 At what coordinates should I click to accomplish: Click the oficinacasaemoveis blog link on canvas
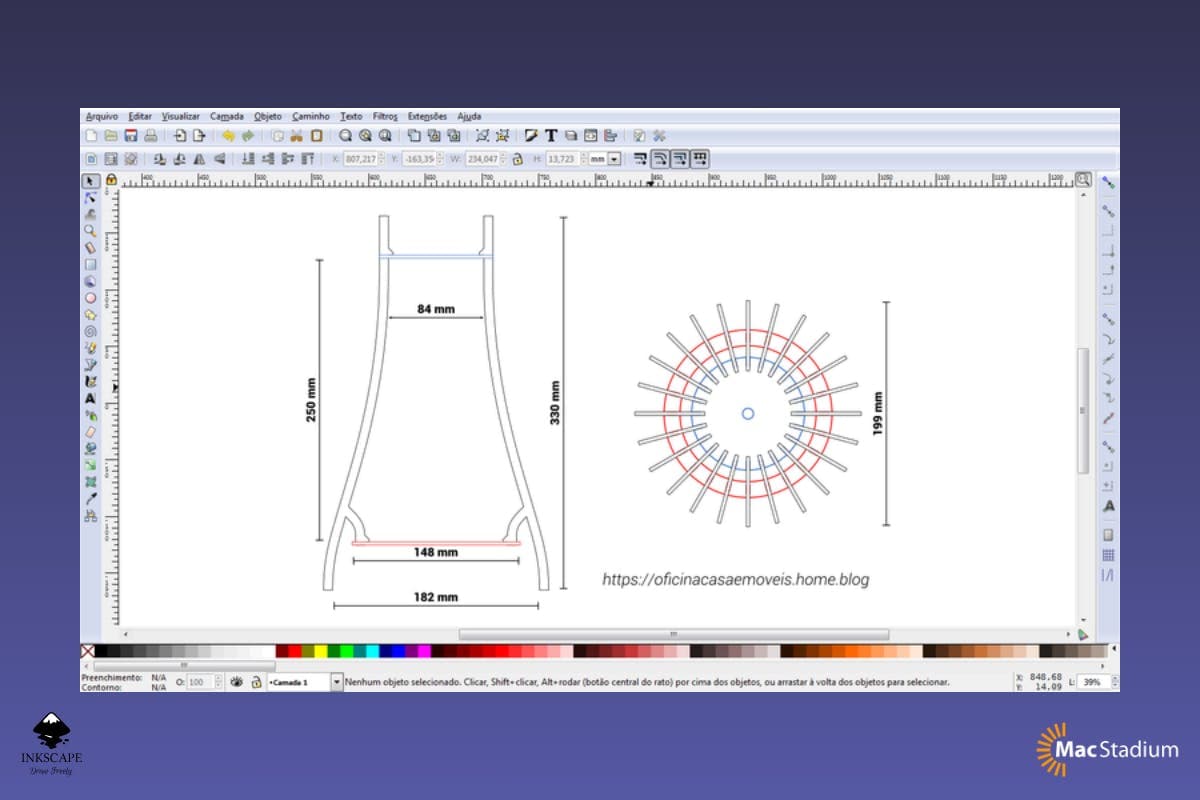point(736,580)
